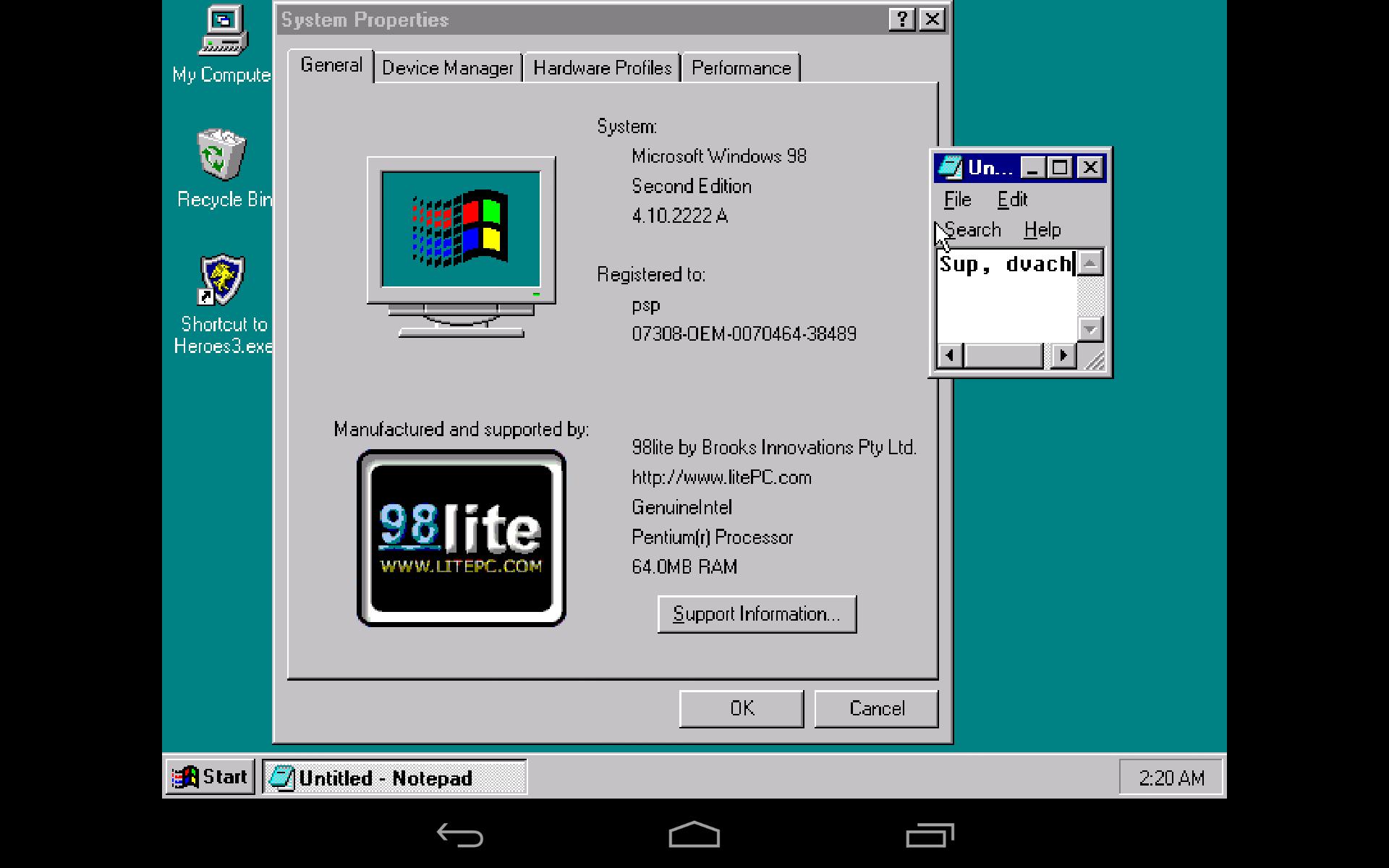Switch to the Device Manager tab
Image resolution: width=1389 pixels, height=868 pixels.
click(x=448, y=68)
